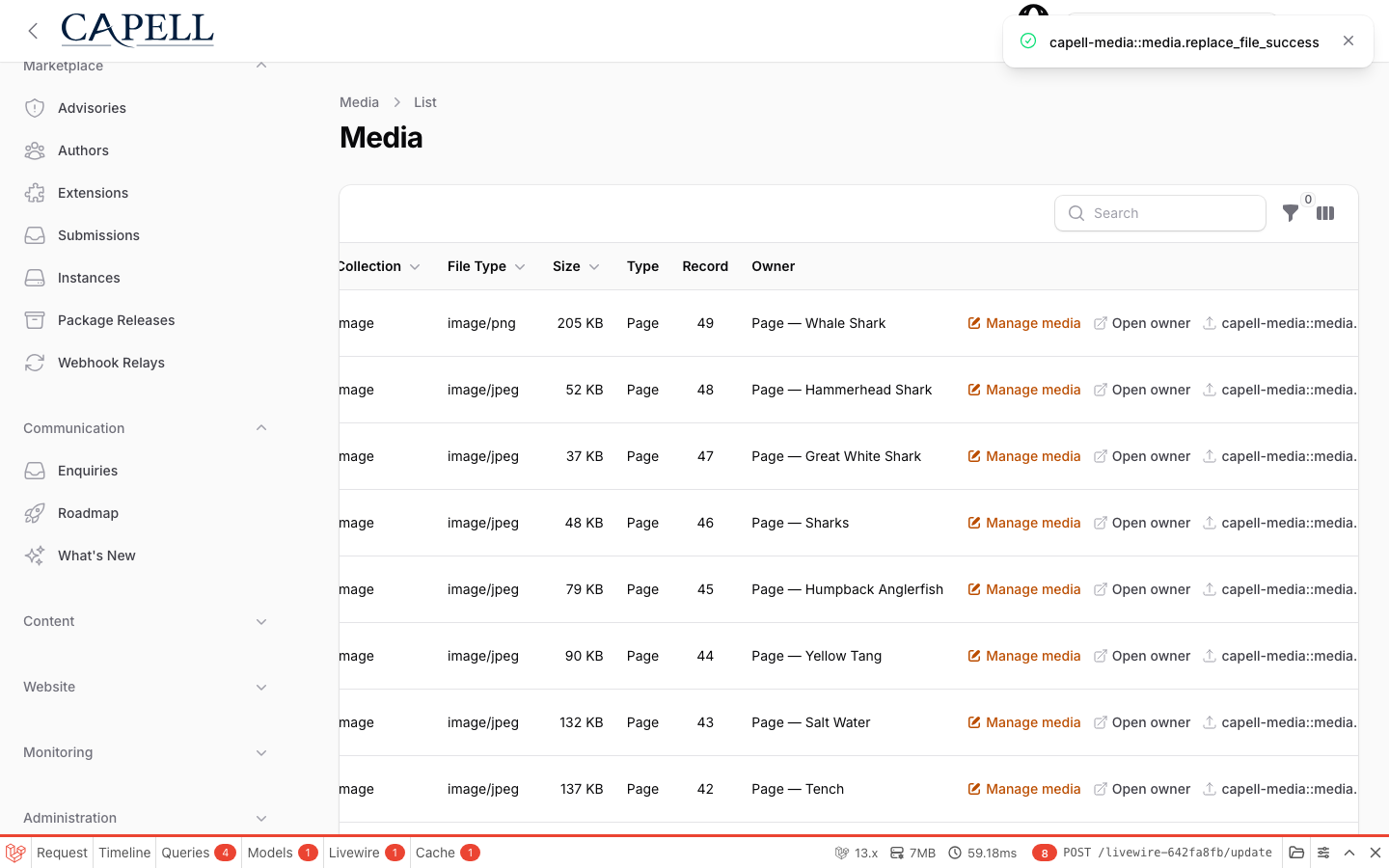The image size is (1389, 868).
Task: Click the back arrow beside Capell logo
Action: (x=33, y=31)
